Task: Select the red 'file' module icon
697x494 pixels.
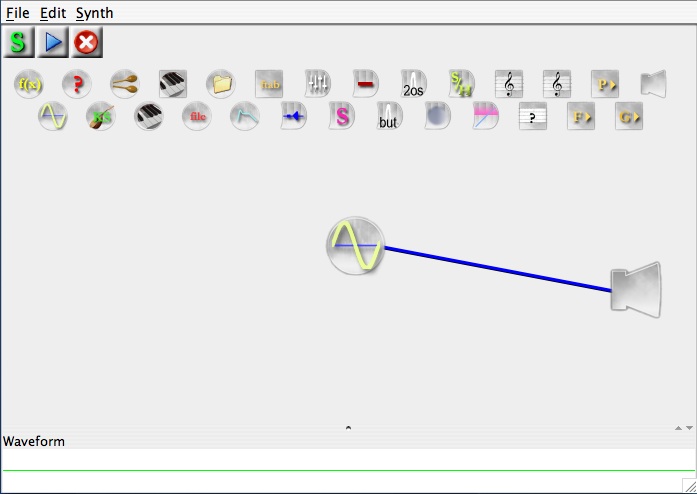Action: pos(197,117)
